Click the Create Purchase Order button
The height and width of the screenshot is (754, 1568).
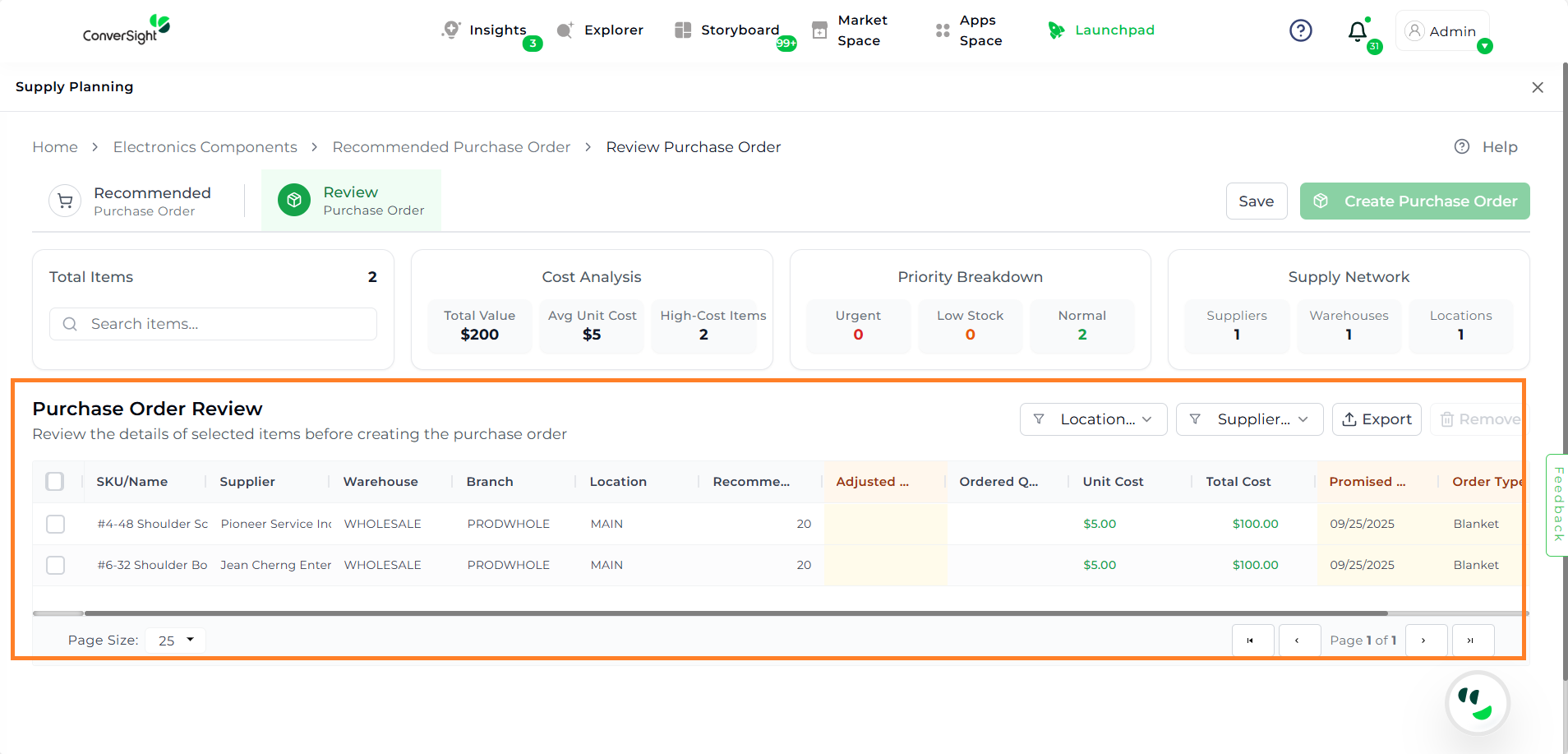click(x=1414, y=201)
